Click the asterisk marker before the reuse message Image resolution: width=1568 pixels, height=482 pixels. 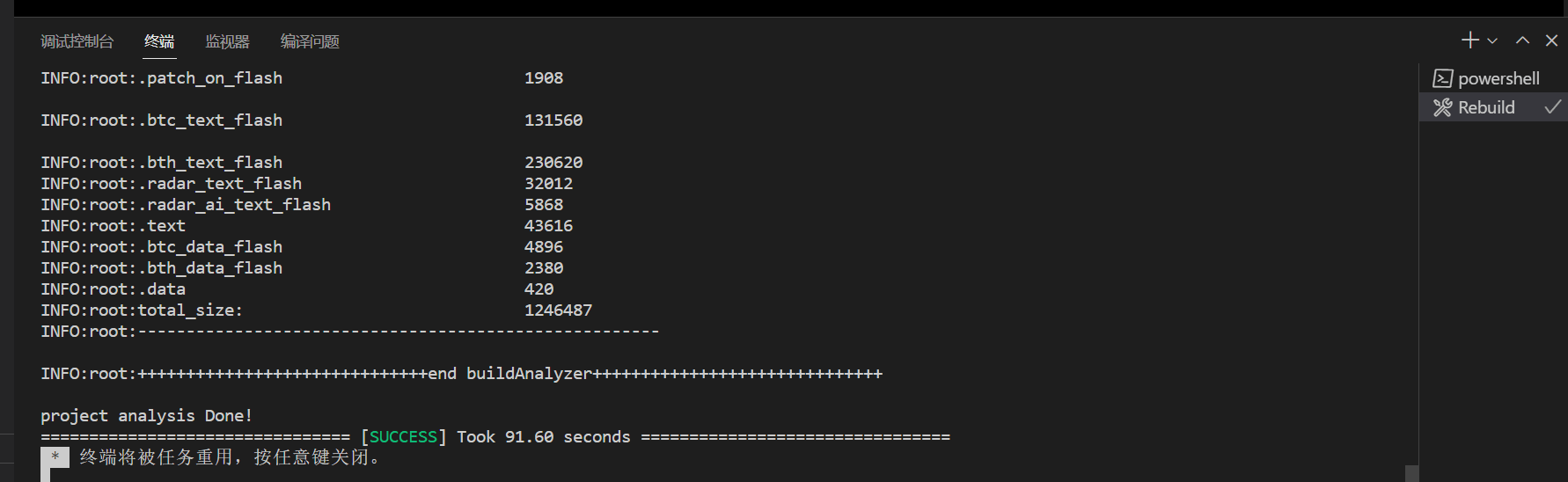click(55, 457)
